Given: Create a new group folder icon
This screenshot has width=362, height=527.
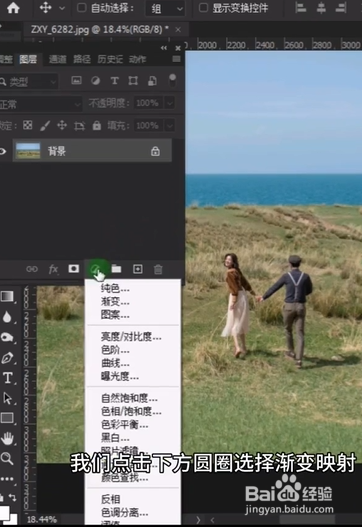Looking at the screenshot, I should click(116, 269).
